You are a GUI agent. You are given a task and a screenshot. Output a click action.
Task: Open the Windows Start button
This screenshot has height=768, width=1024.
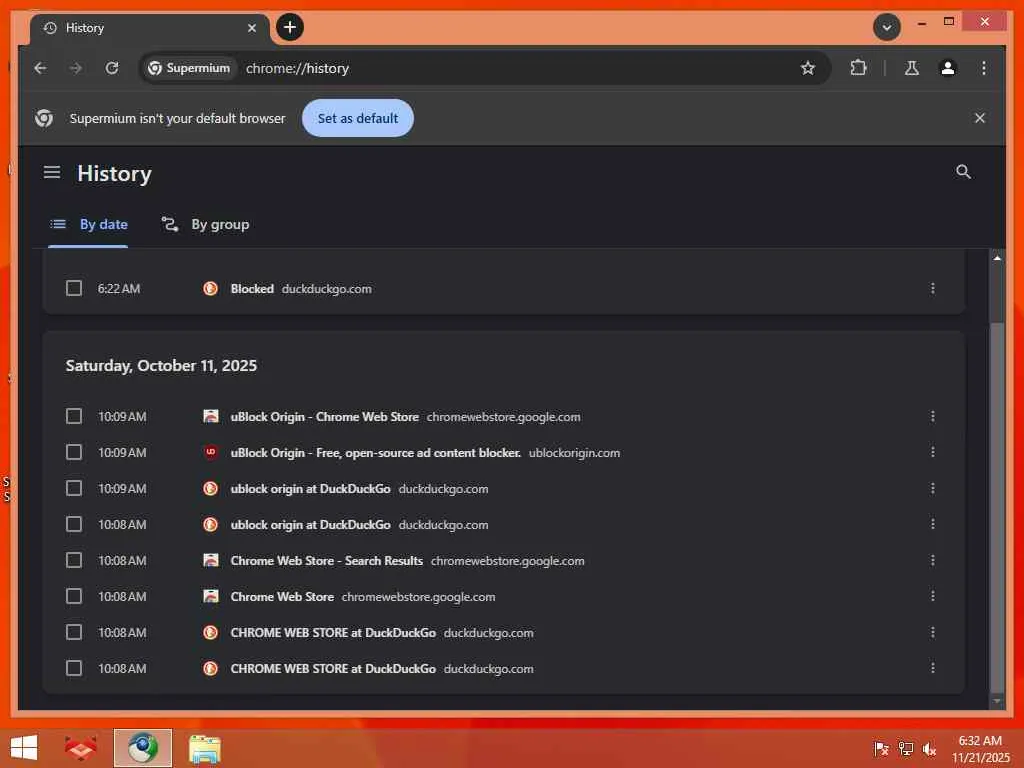click(x=24, y=748)
